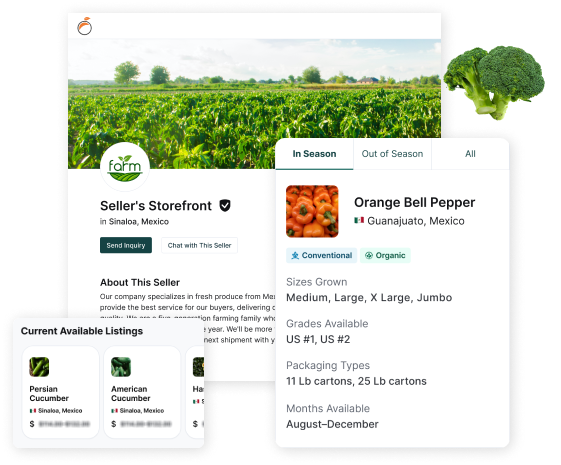
Task: Click the verified shield badge icon
Action: point(225,205)
